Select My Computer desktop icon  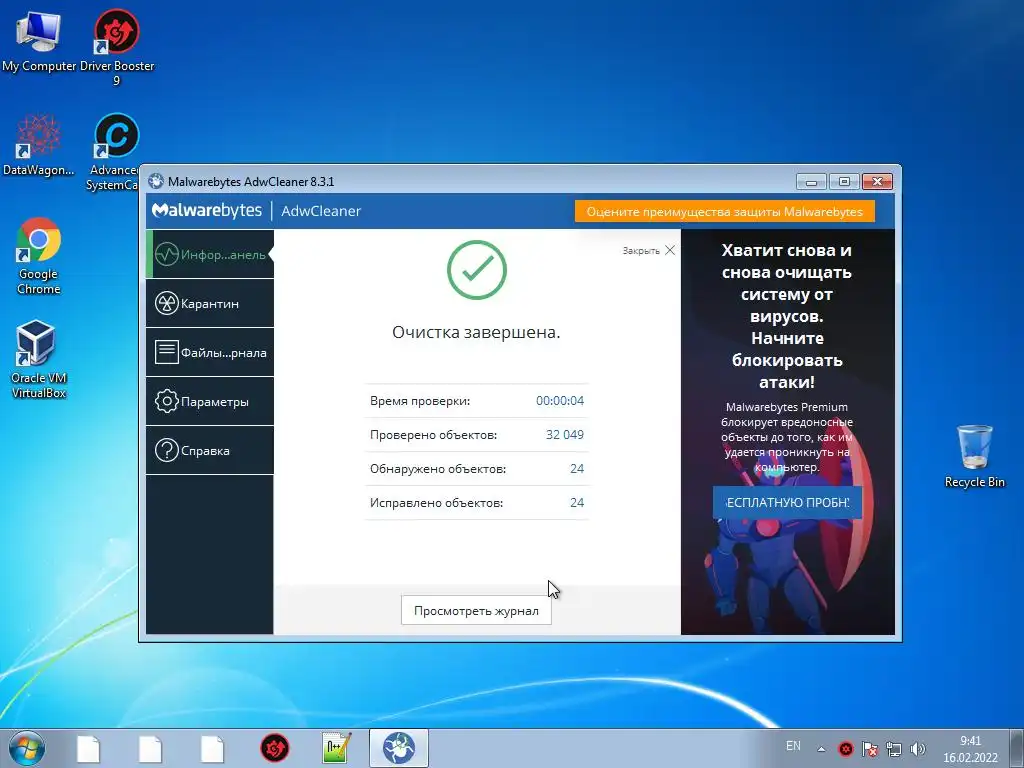click(x=39, y=40)
